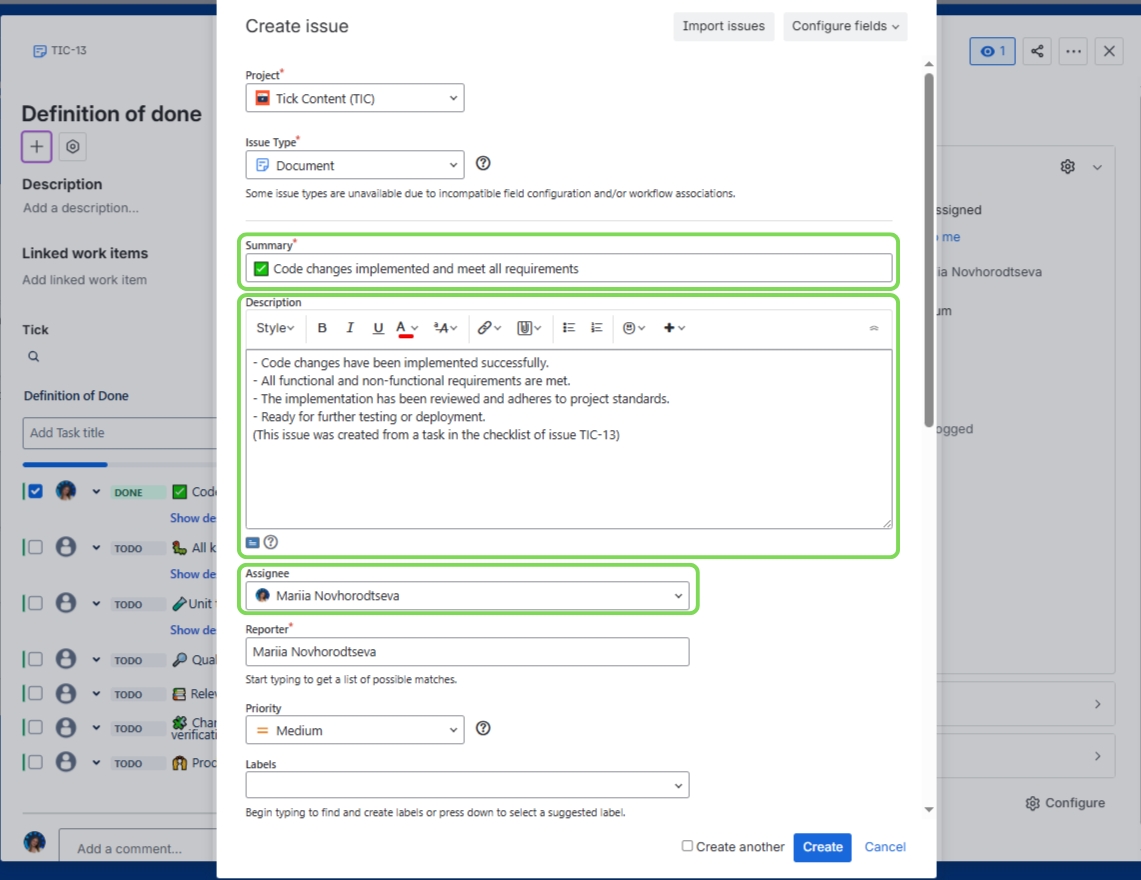Open the Configure fields menu
Viewport: 1141px width, 880px height.
[845, 26]
